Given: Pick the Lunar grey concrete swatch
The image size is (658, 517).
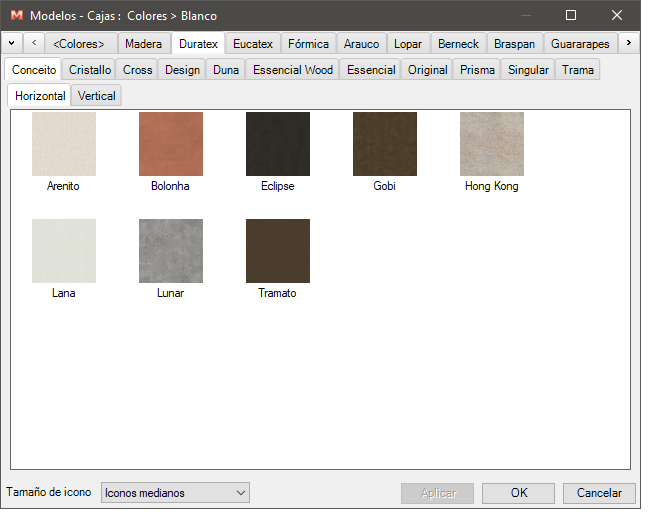Looking at the screenshot, I should [171, 251].
